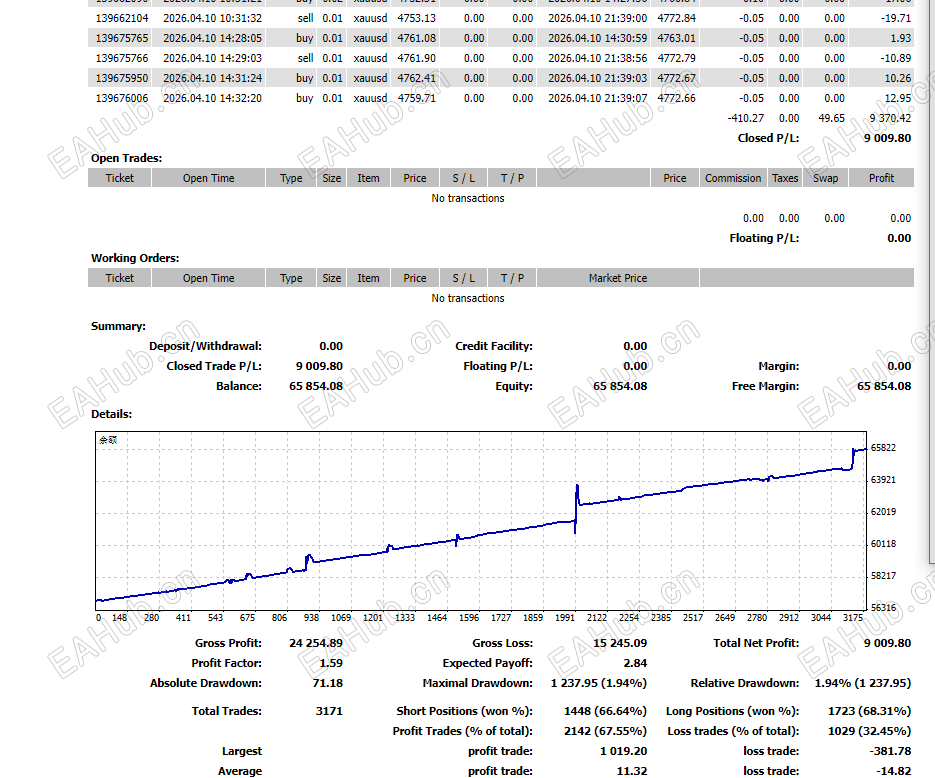Click the Closed Trade P/L label

214,366
